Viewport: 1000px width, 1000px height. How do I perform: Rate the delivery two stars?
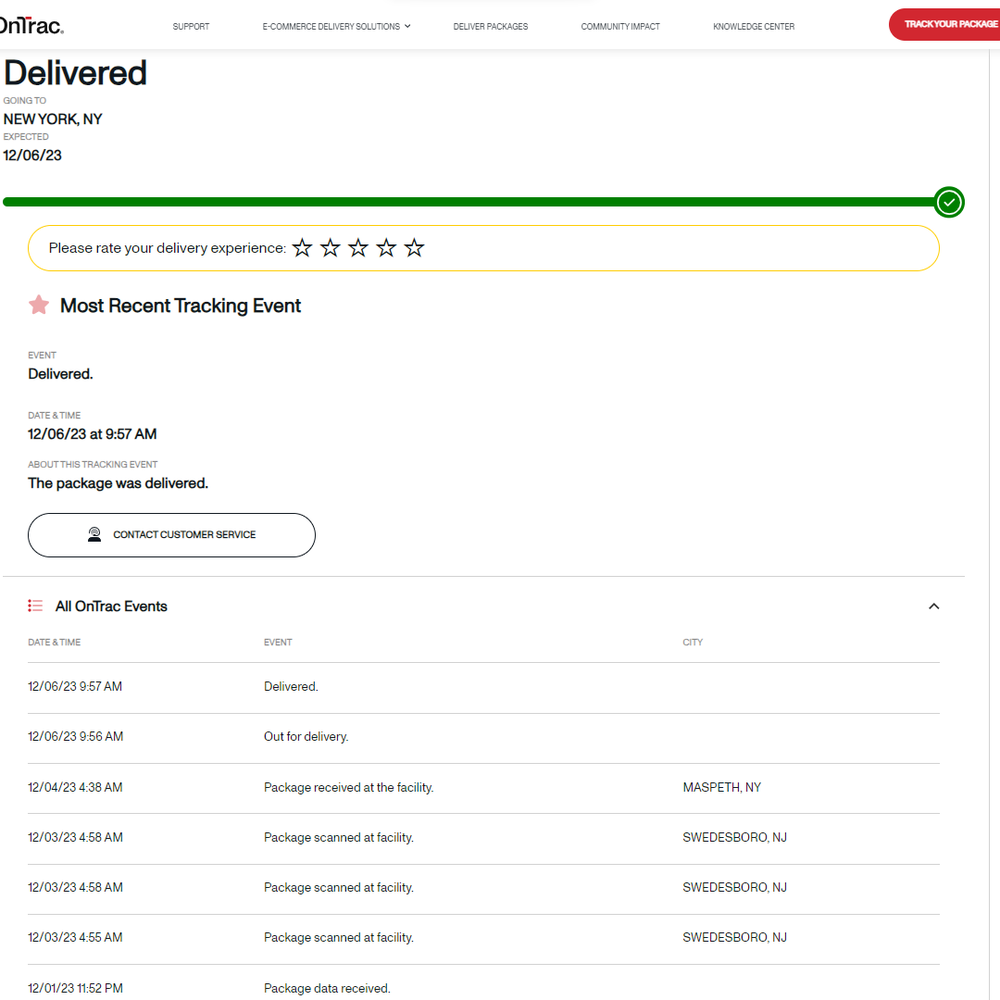pos(330,247)
